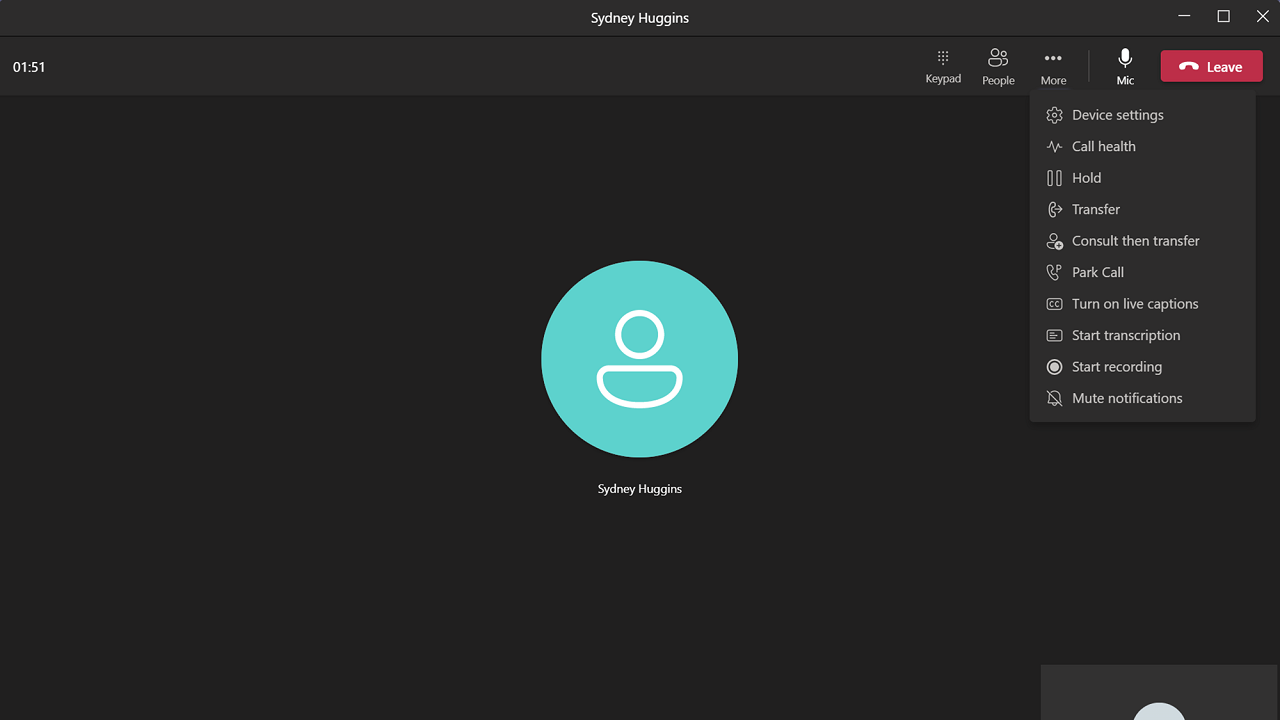The height and width of the screenshot is (720, 1280).
Task: Leave the call
Action: point(1212,67)
